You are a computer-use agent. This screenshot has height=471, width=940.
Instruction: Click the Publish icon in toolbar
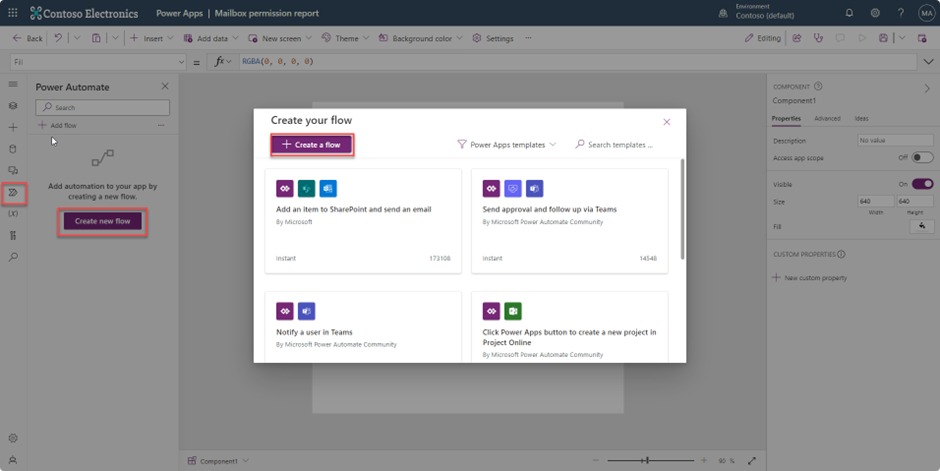point(922,38)
